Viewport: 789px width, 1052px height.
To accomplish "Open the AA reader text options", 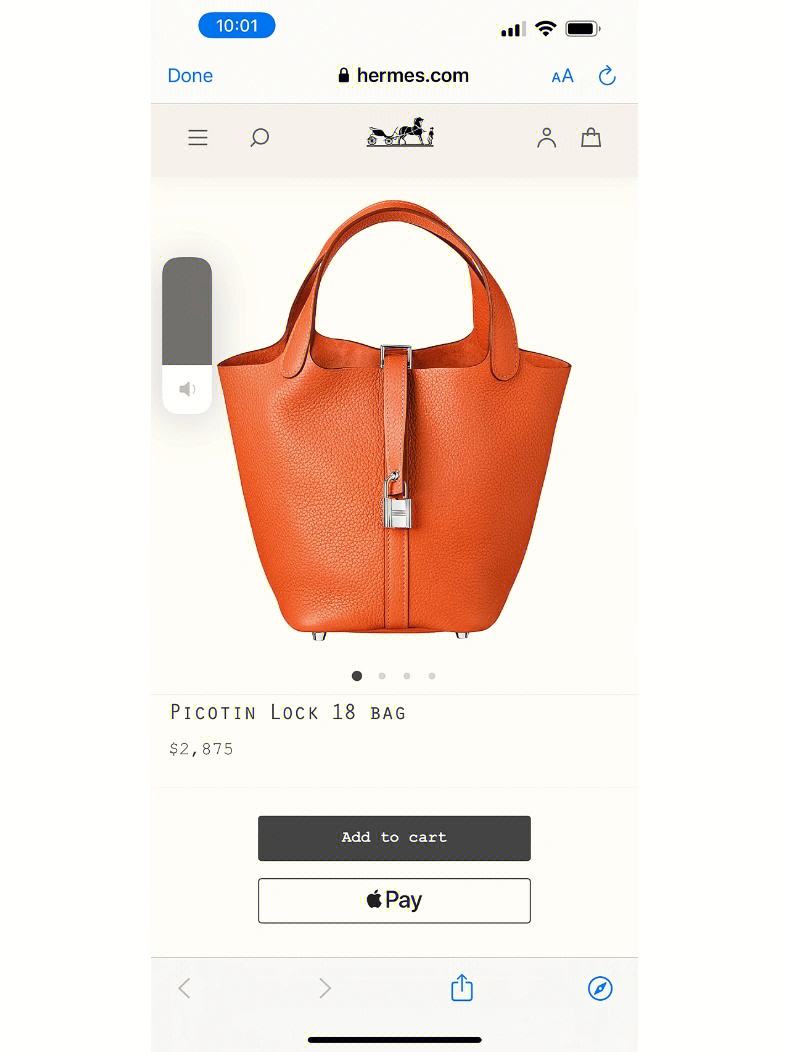I will 562,76.
